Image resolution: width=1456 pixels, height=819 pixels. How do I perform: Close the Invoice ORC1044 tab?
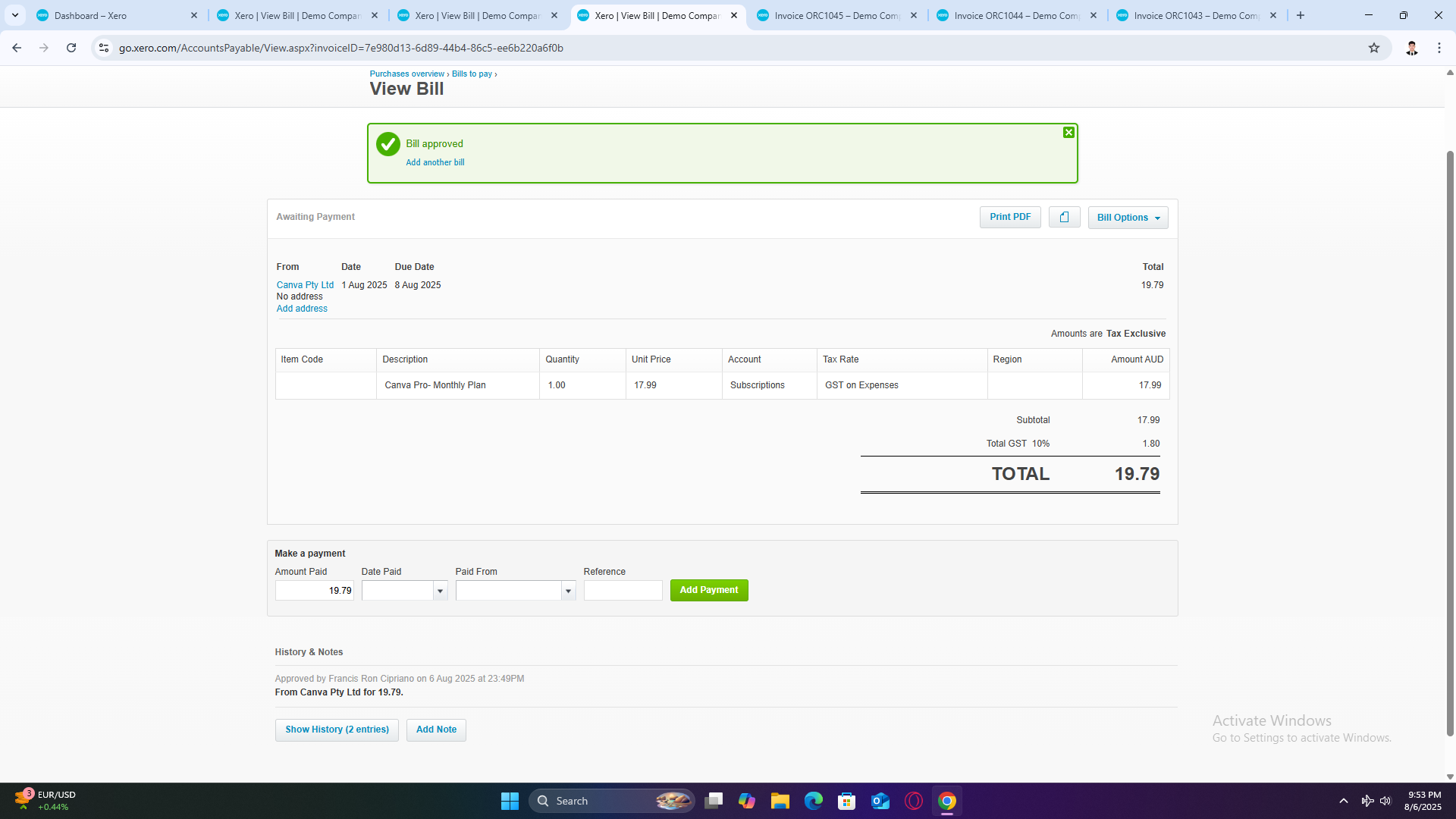(x=1094, y=15)
